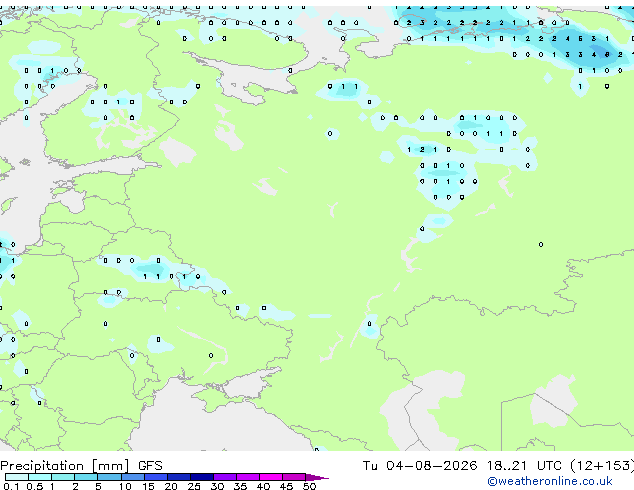Click legend scale label "35"
Viewport: 634px width, 490px height.
point(240,486)
